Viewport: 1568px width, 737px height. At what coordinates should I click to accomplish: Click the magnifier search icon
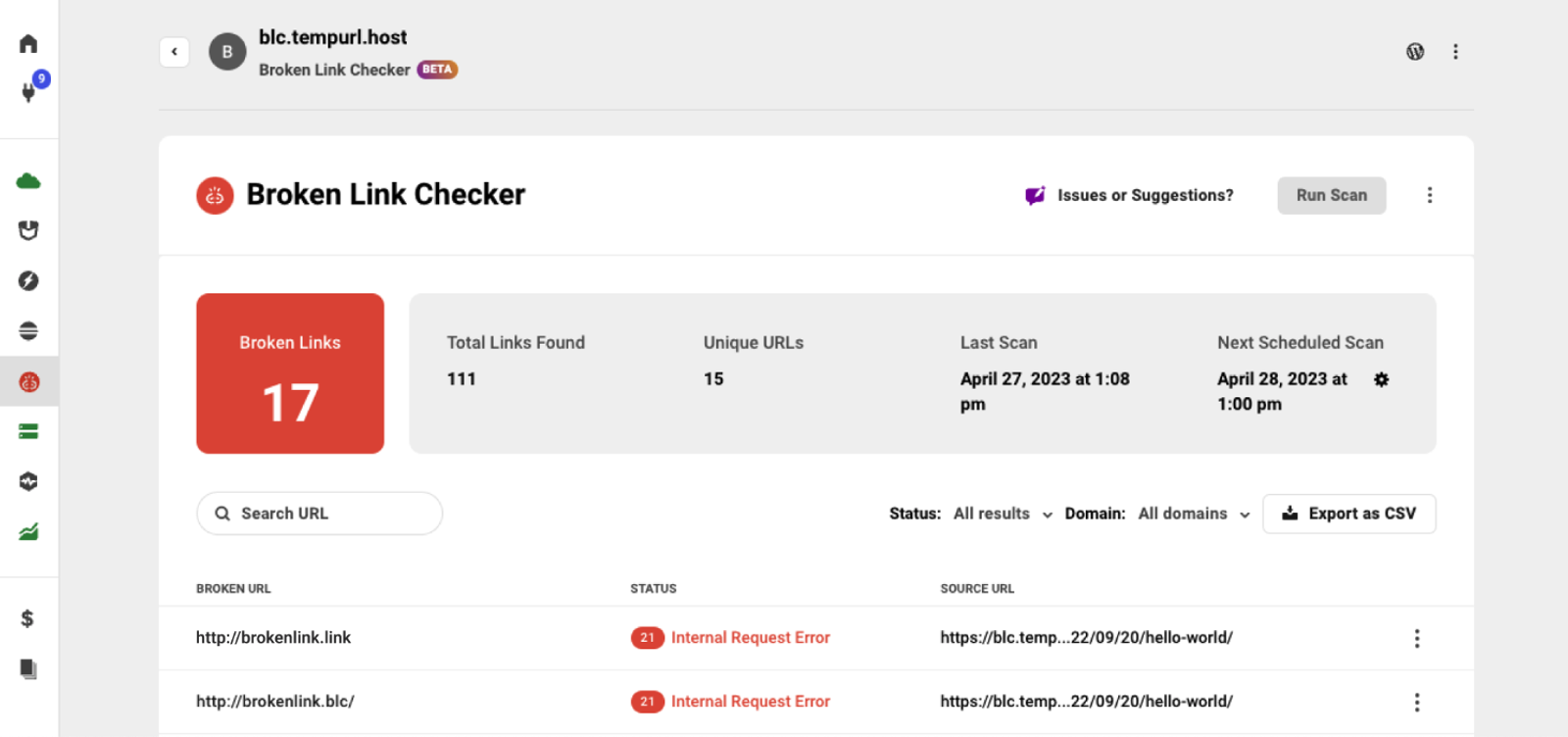tap(222, 514)
